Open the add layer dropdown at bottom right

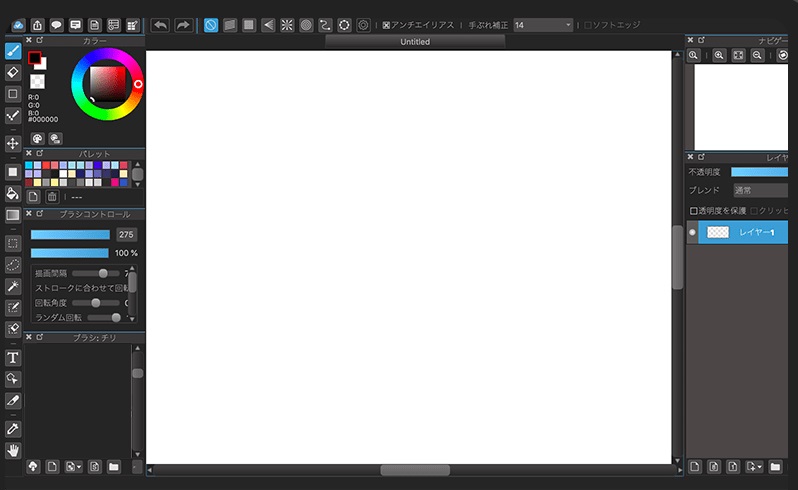pos(754,466)
